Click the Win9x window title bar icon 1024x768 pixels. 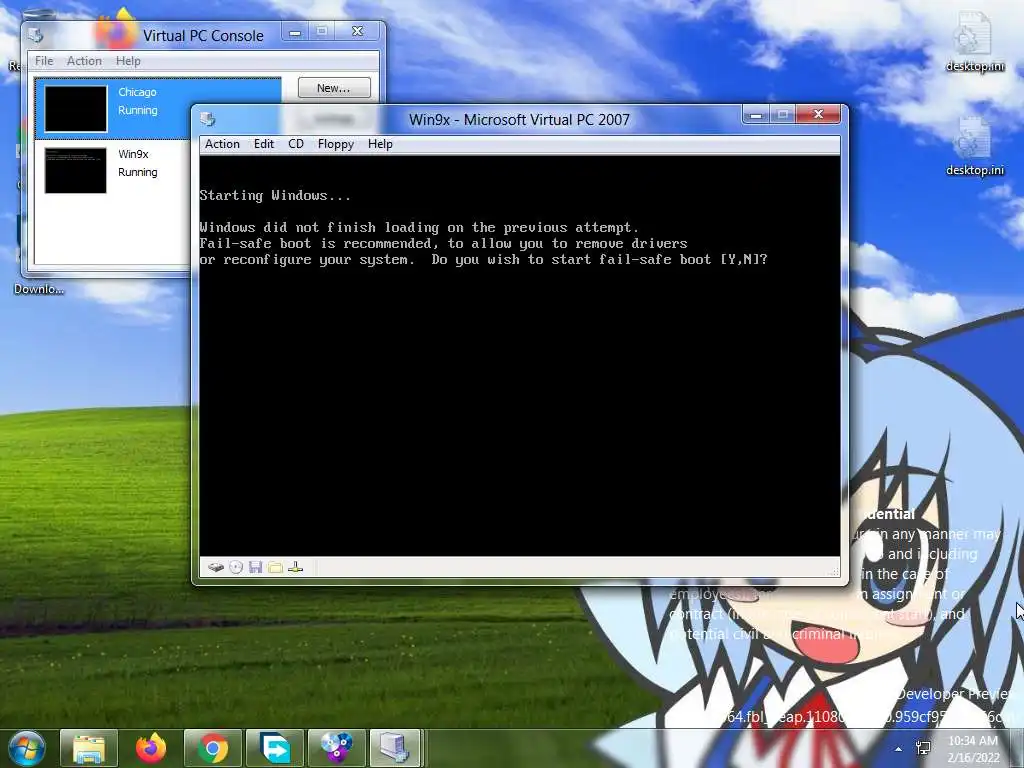[x=208, y=119]
